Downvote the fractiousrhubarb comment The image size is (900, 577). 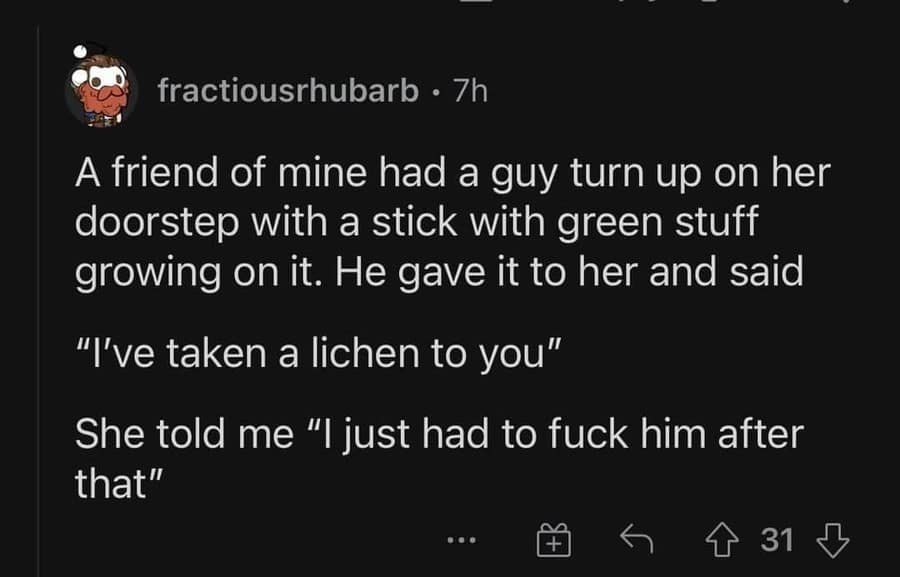[832, 542]
